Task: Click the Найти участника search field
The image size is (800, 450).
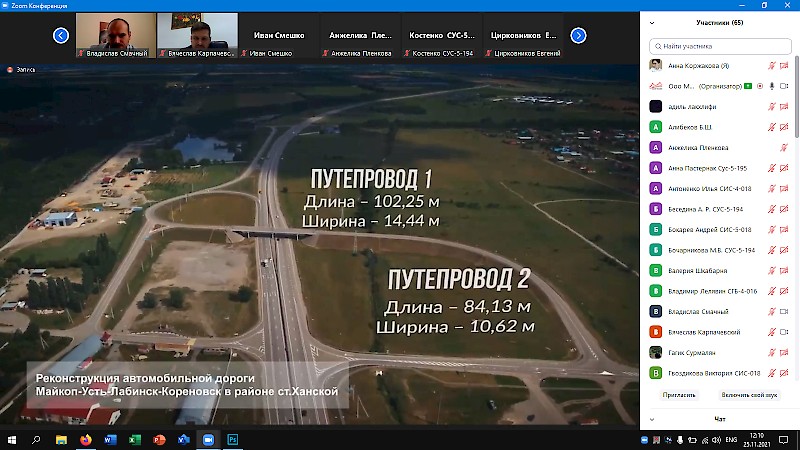Action: click(722, 45)
